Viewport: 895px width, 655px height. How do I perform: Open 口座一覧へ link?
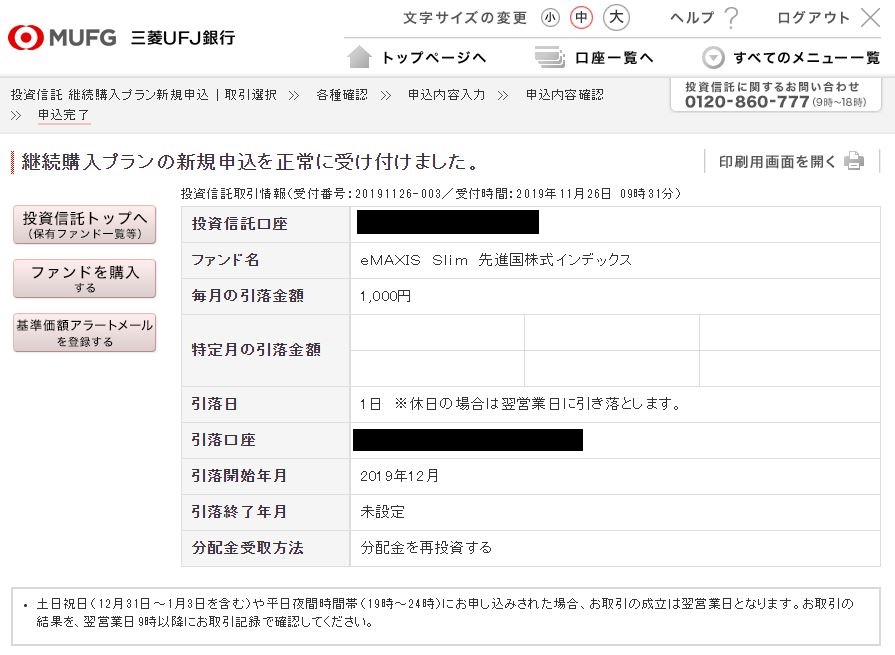[614, 58]
